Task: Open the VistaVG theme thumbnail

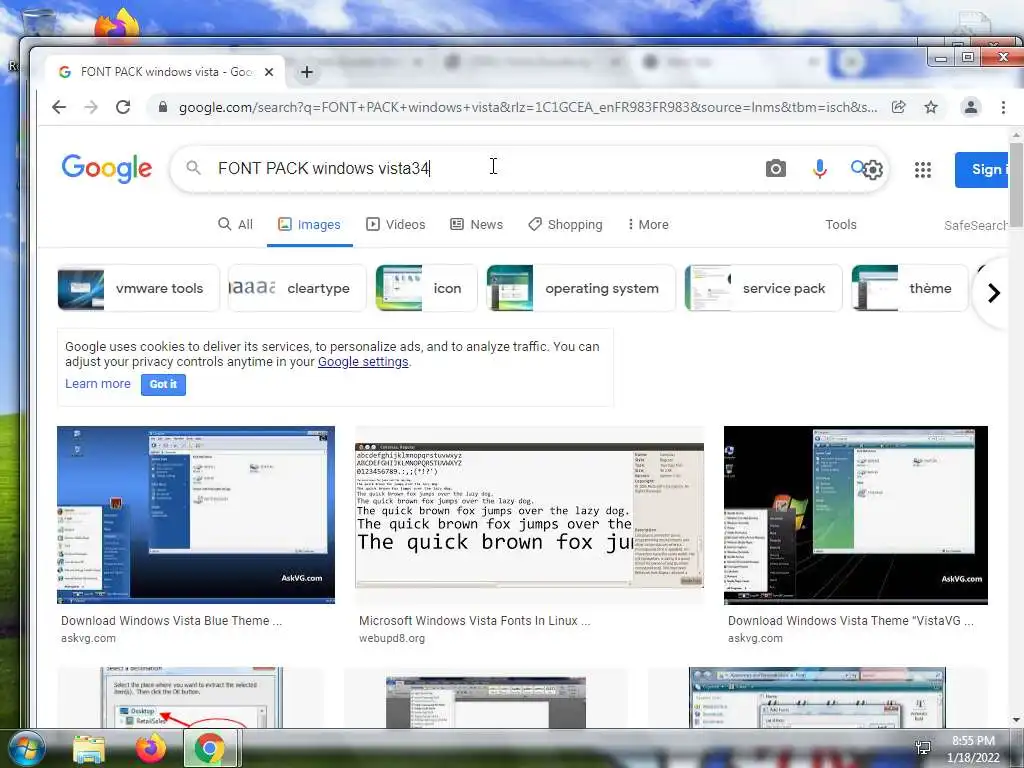Action: (x=856, y=515)
